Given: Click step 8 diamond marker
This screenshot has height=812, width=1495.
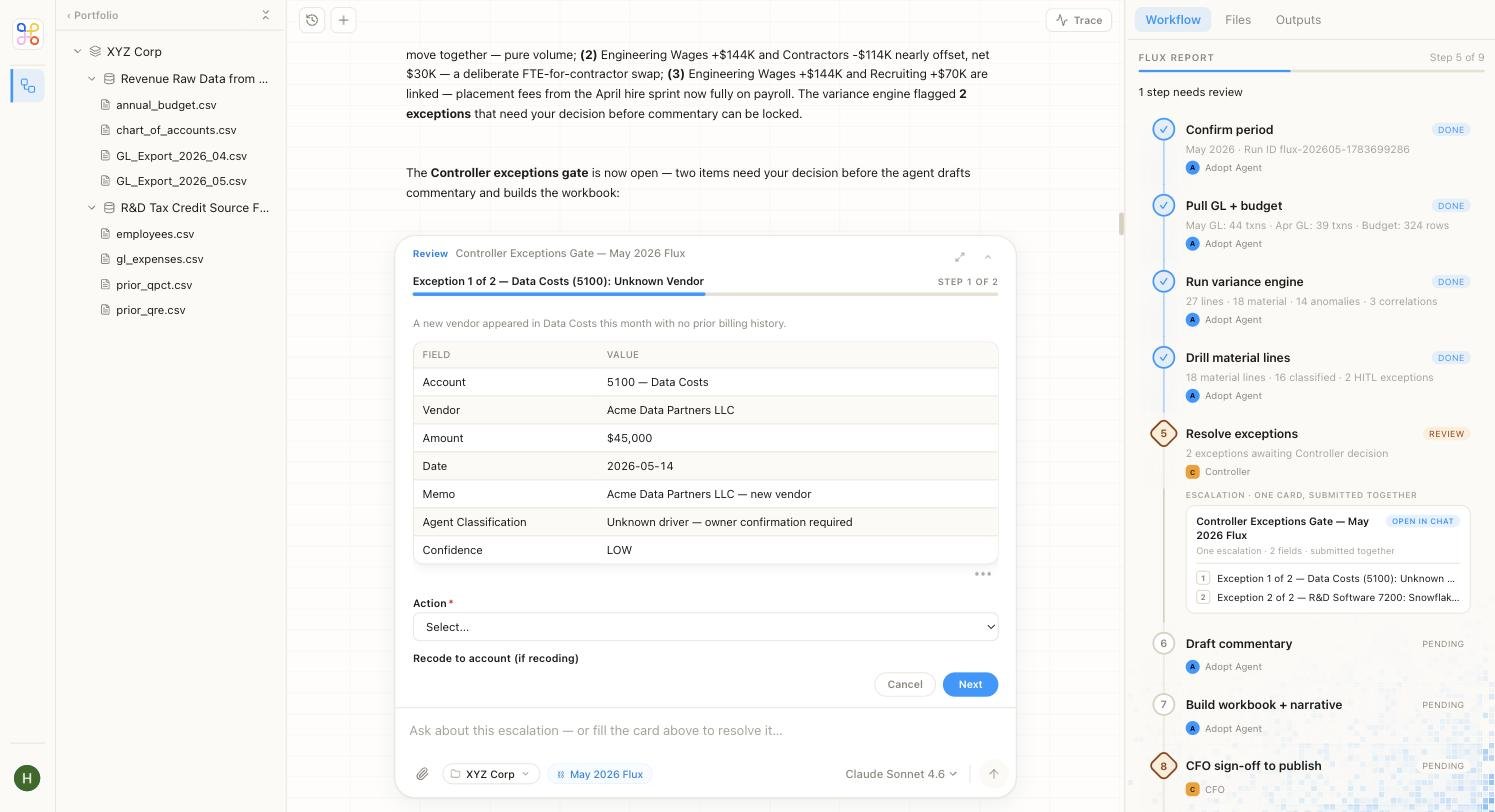Looking at the screenshot, I should coord(1163,766).
